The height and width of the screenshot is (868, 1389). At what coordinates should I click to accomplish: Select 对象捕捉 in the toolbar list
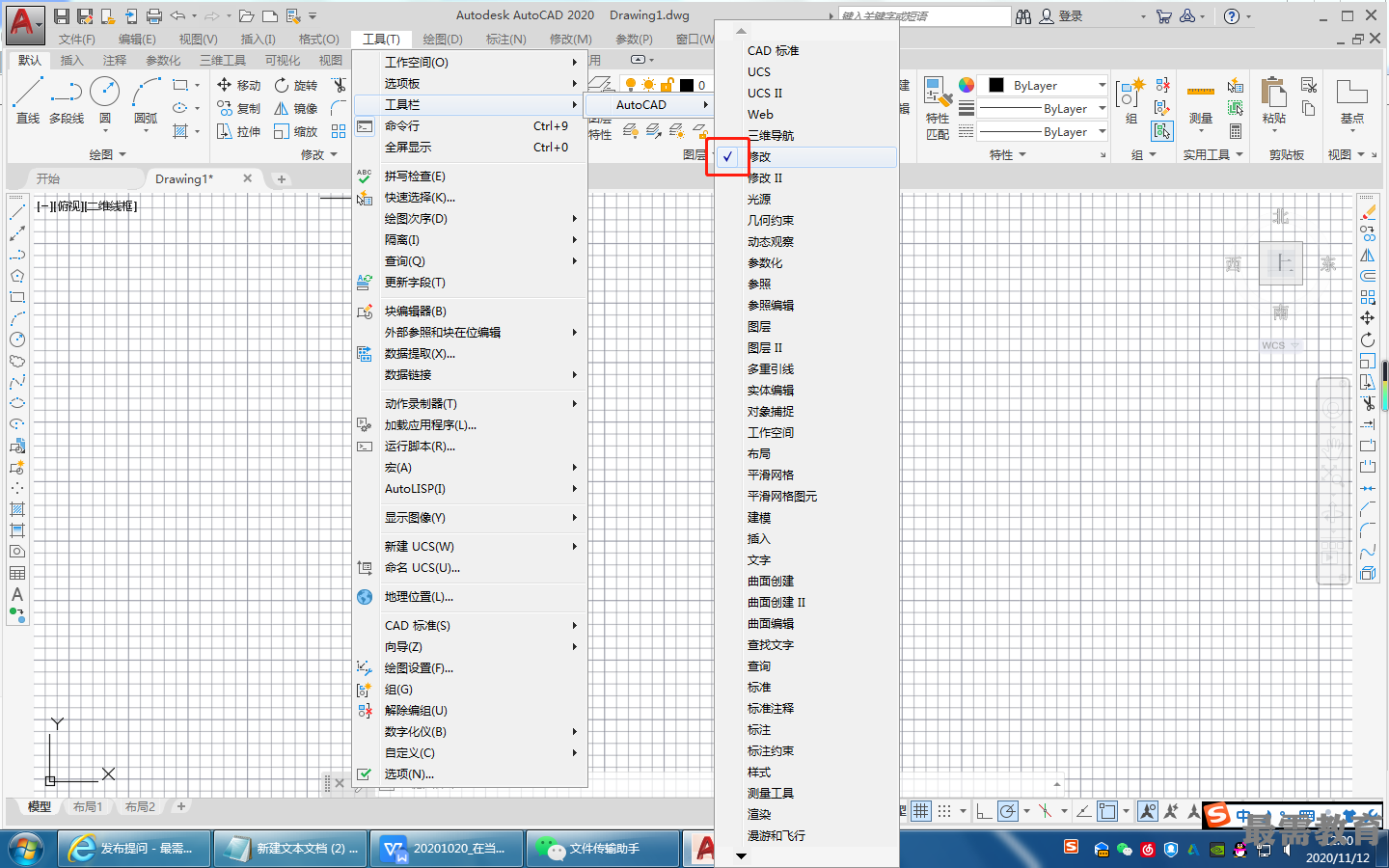[x=805, y=411]
